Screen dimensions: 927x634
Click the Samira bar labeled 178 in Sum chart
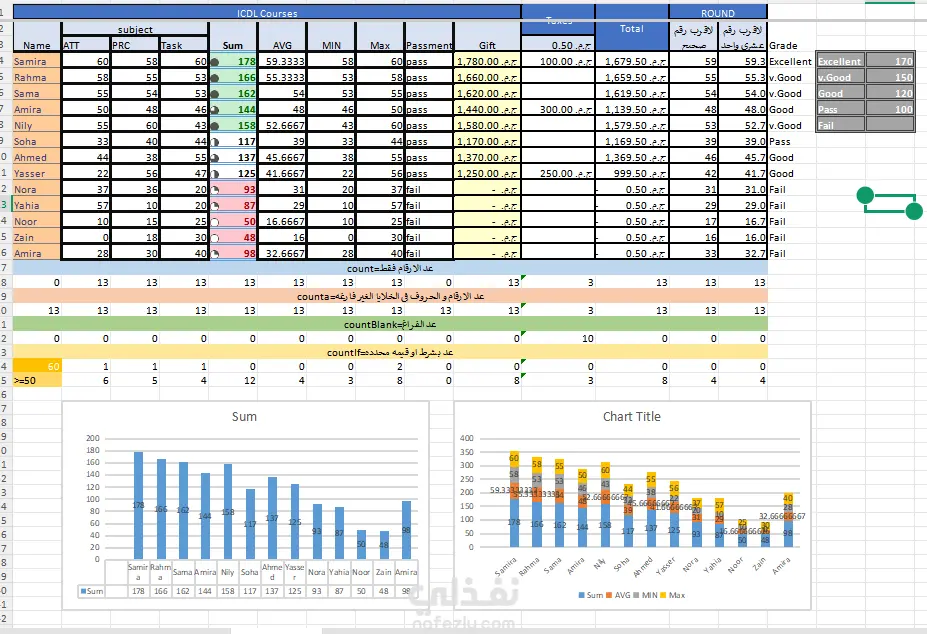138,506
